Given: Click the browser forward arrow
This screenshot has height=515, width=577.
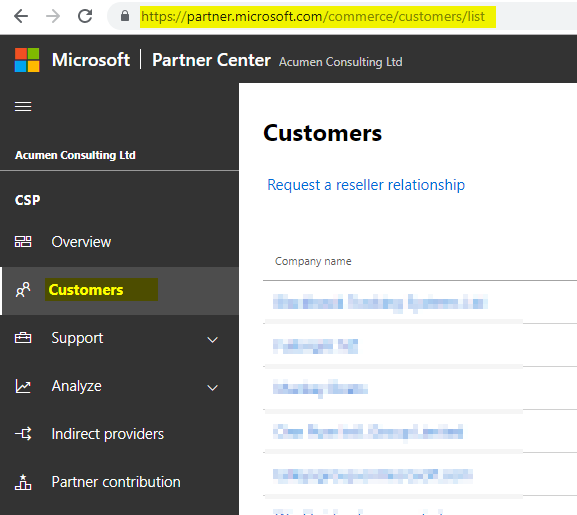Looking at the screenshot, I should (x=53, y=16).
